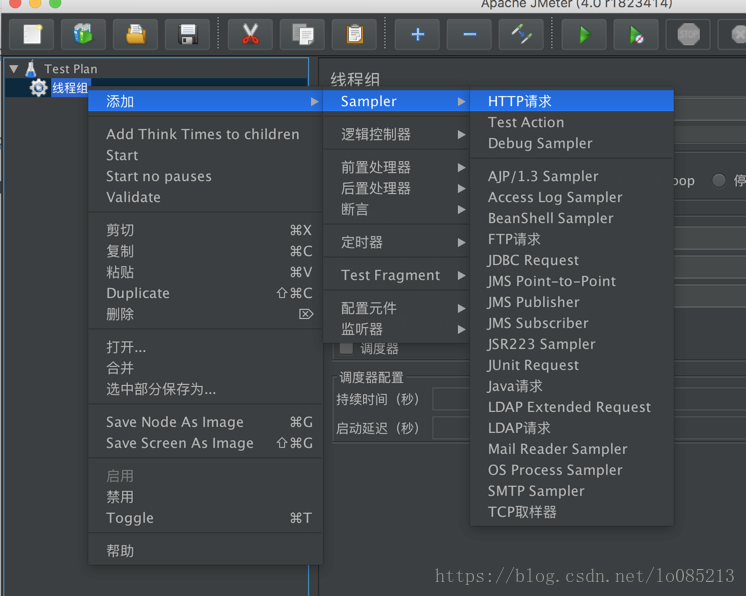Choose FTP请求 sampler
The height and width of the screenshot is (596, 746).
(x=572, y=239)
